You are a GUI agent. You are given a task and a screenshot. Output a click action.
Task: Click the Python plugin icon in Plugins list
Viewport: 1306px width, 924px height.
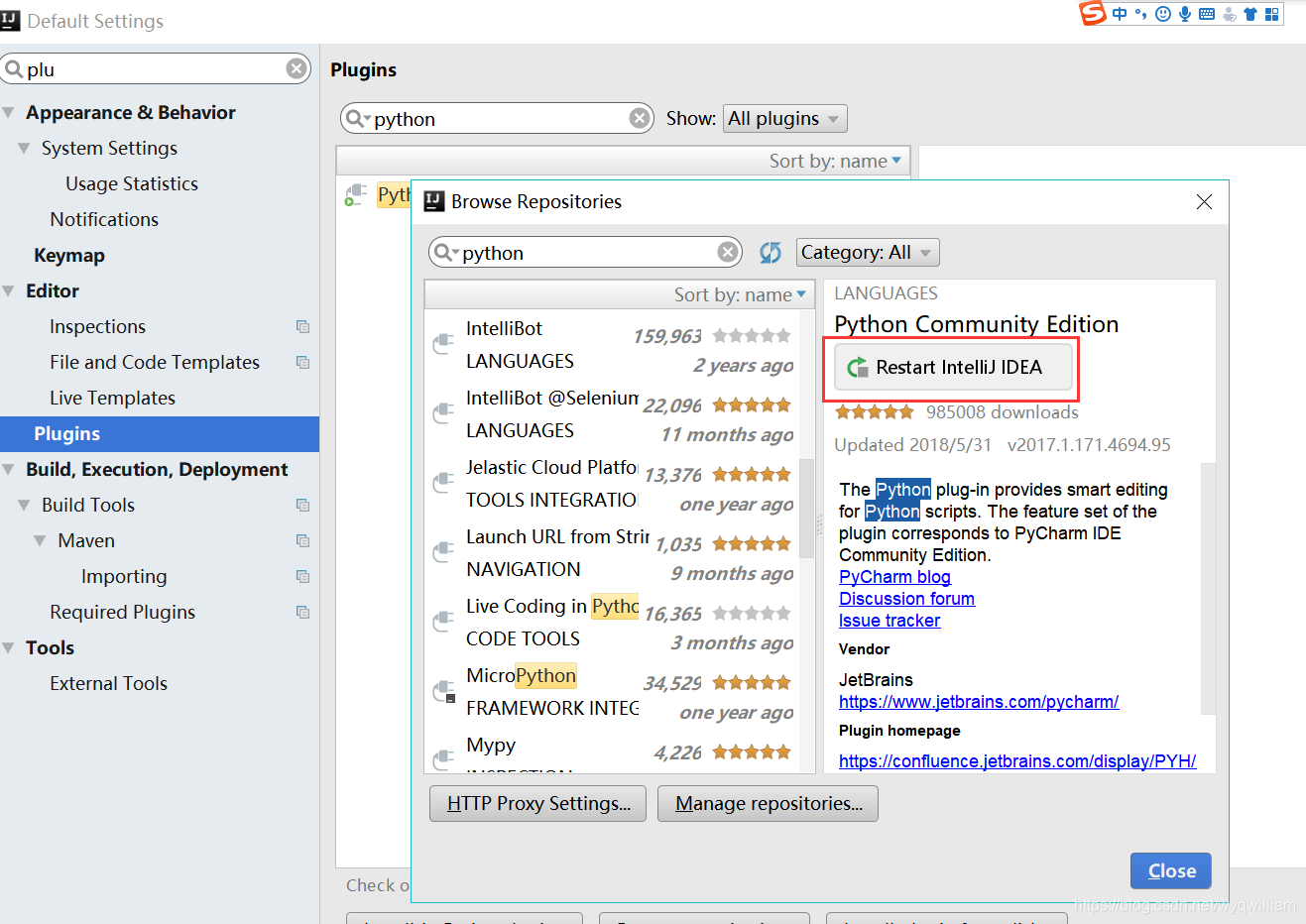click(354, 194)
